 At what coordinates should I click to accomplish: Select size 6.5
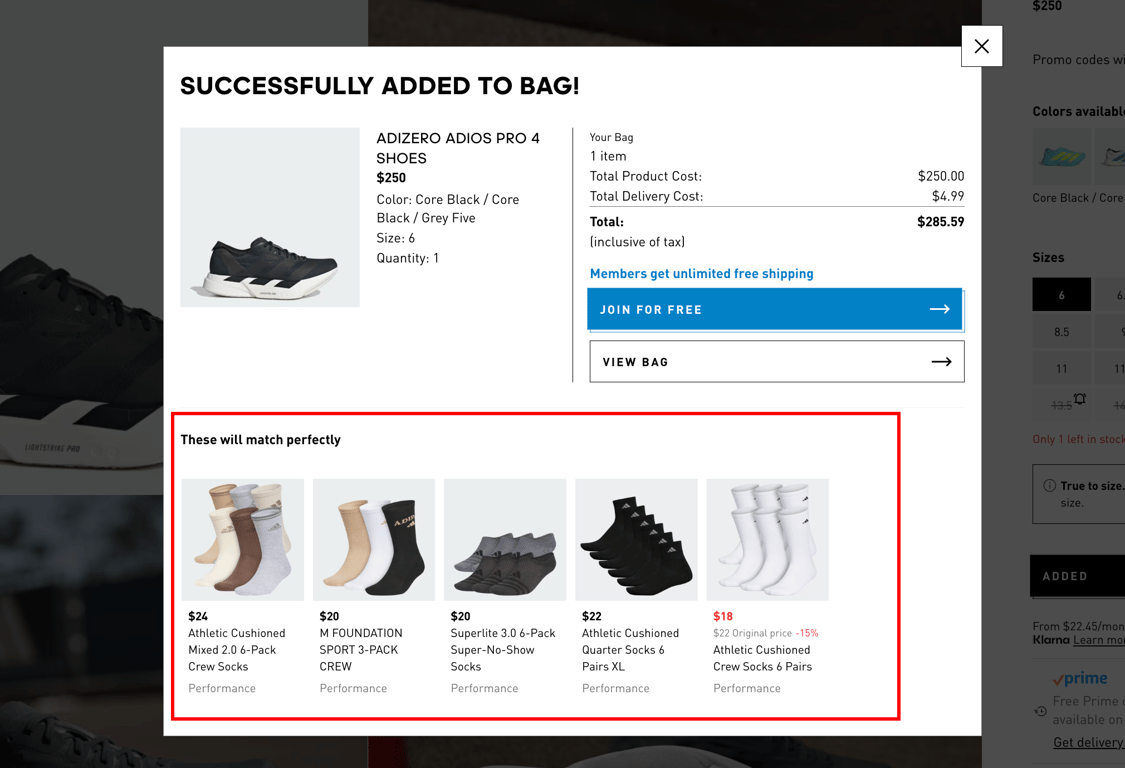[x=1110, y=294]
